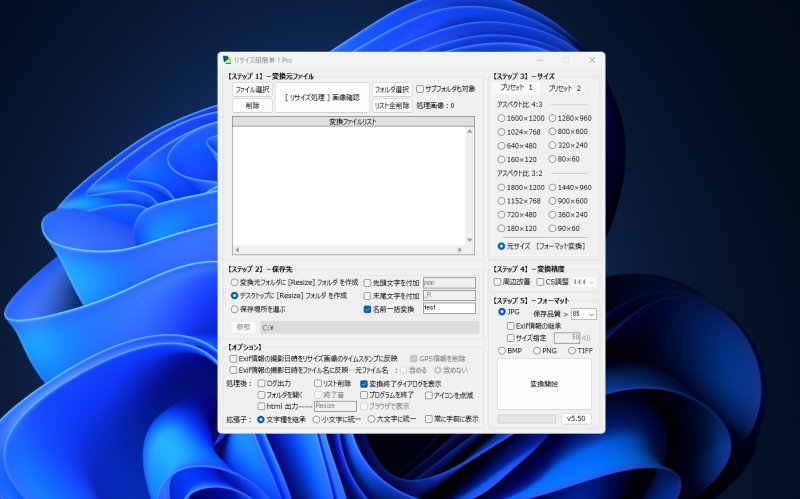The height and width of the screenshot is (499, 800).
Task: Select デスクトップに [Resize] フォルダを作成 option
Action: point(289,295)
